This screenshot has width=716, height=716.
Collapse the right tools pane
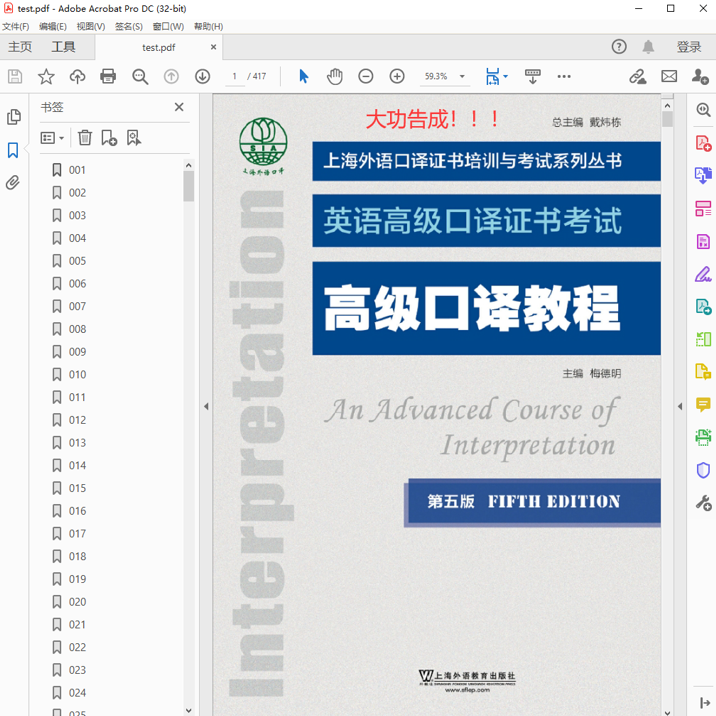pos(680,406)
